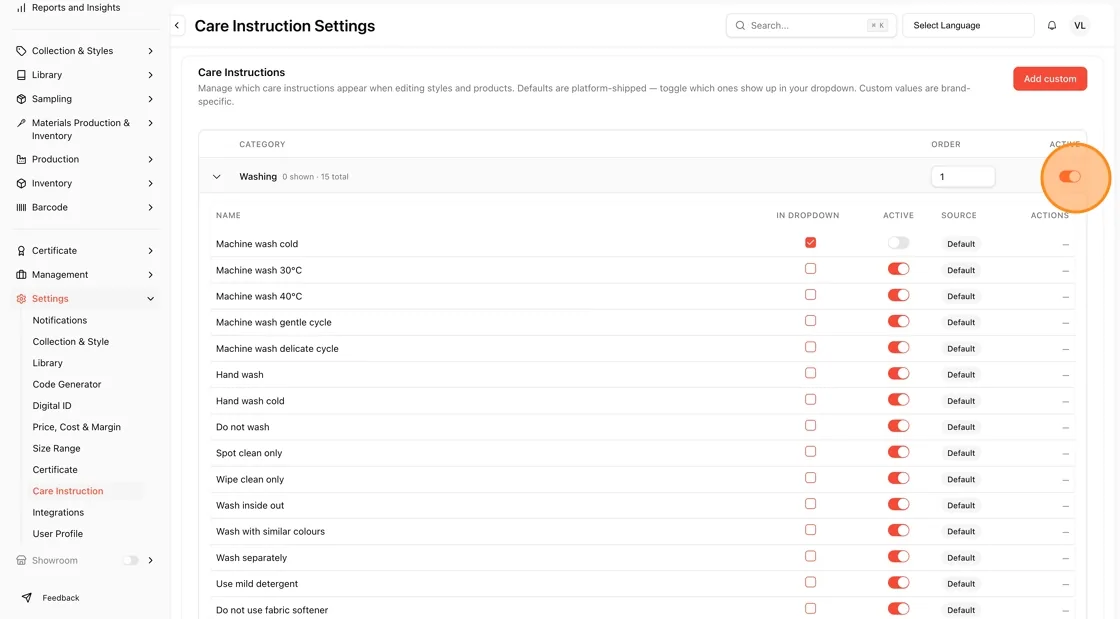1120x619 pixels.
Task: Open the VL user avatar menu
Action: (1079, 26)
